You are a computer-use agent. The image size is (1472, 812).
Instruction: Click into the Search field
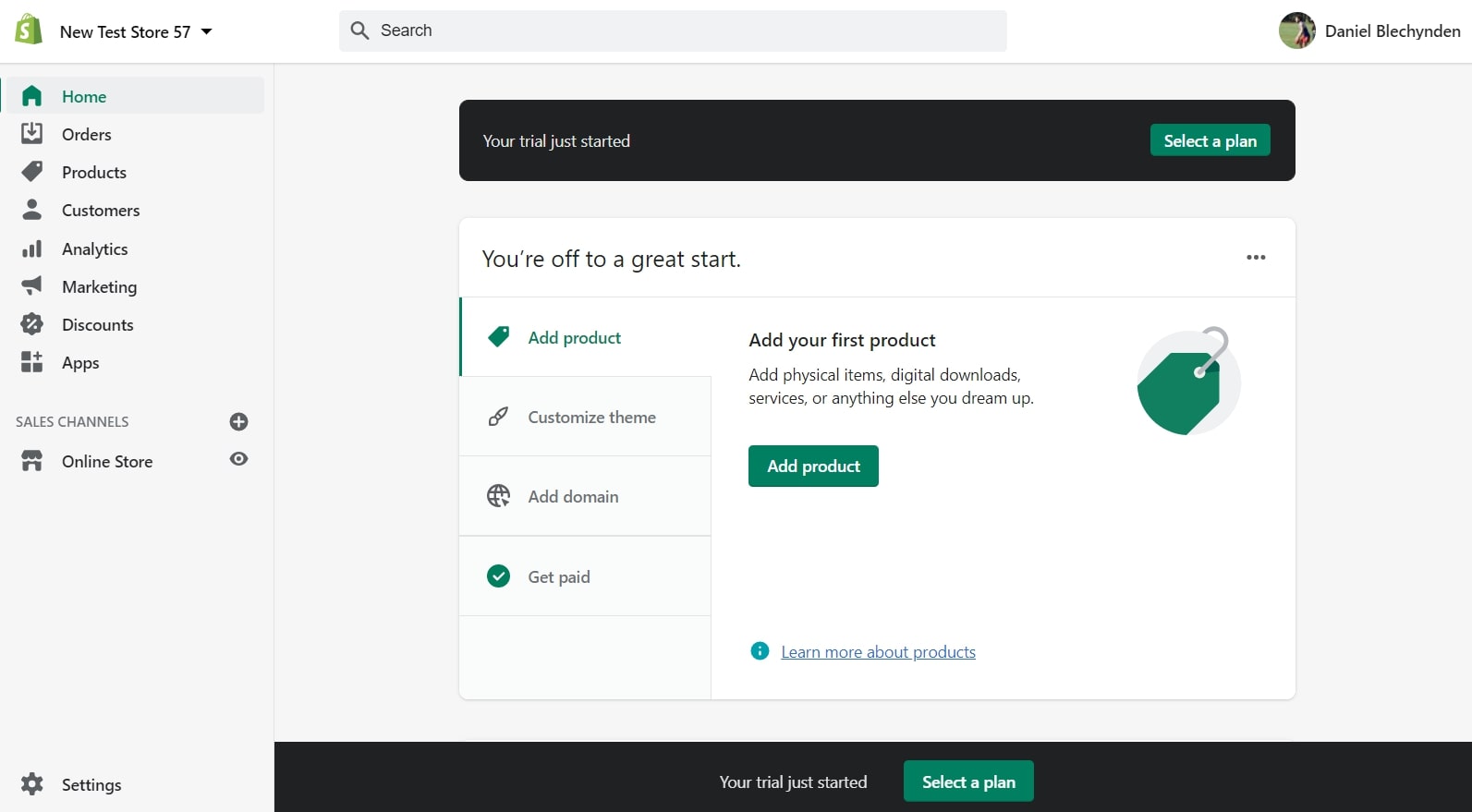point(673,30)
